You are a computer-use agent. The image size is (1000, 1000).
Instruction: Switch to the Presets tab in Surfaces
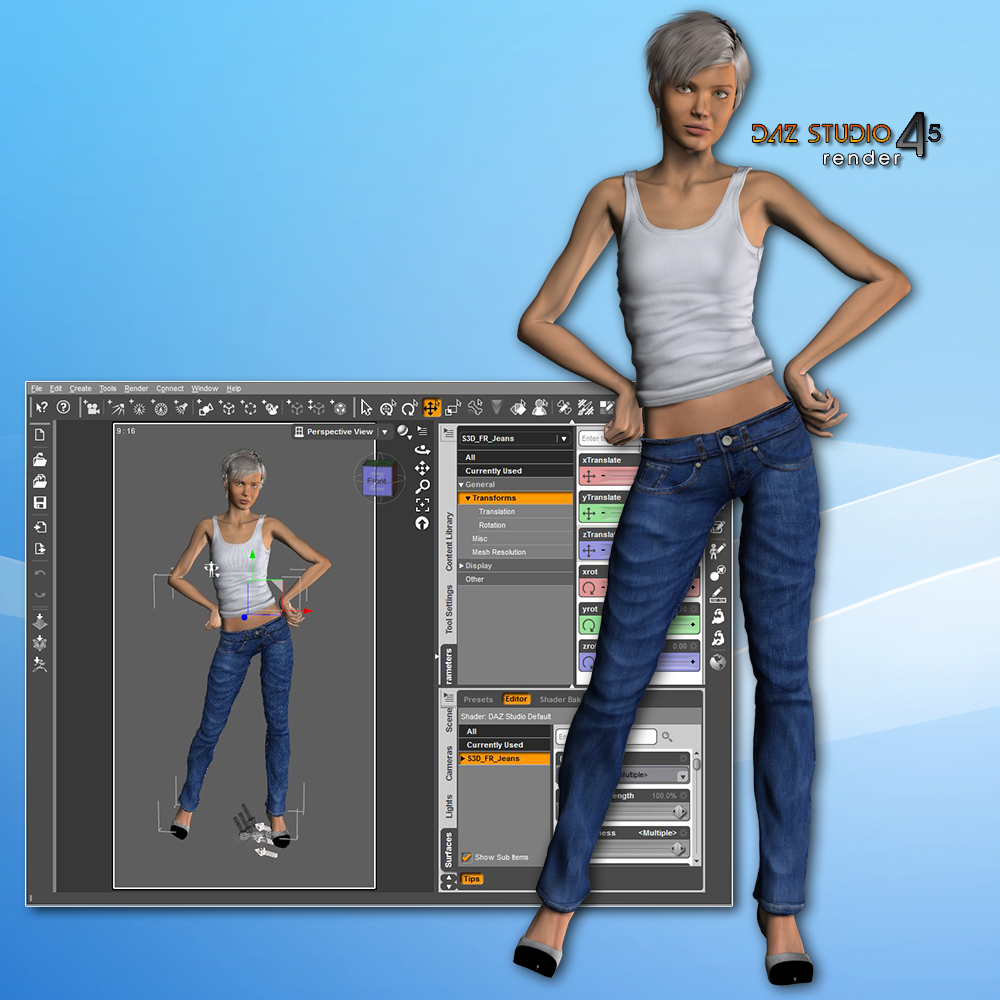click(478, 700)
